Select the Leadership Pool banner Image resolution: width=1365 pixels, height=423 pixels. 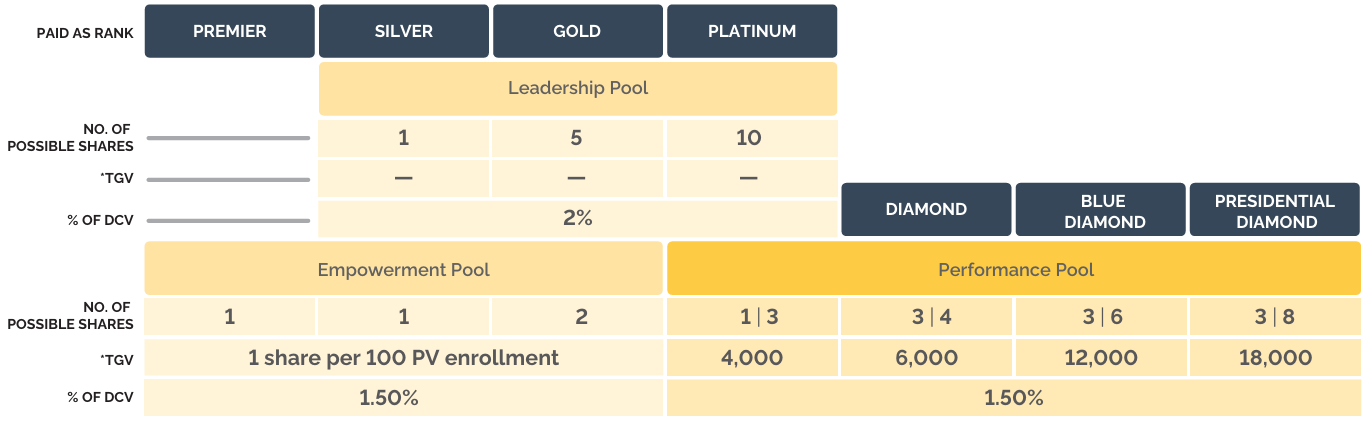(x=578, y=88)
